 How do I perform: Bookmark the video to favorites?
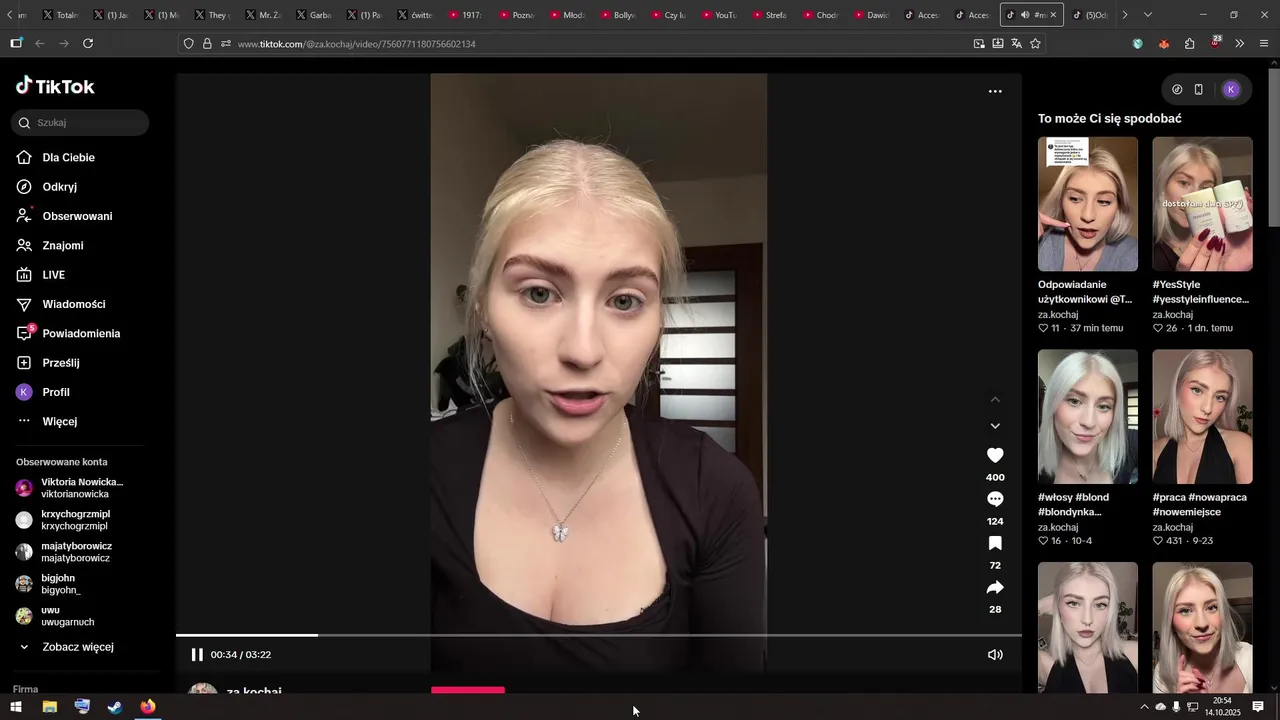pos(995,543)
